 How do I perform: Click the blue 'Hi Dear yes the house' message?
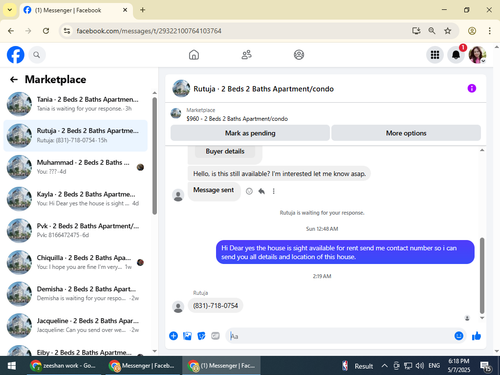(x=345, y=252)
